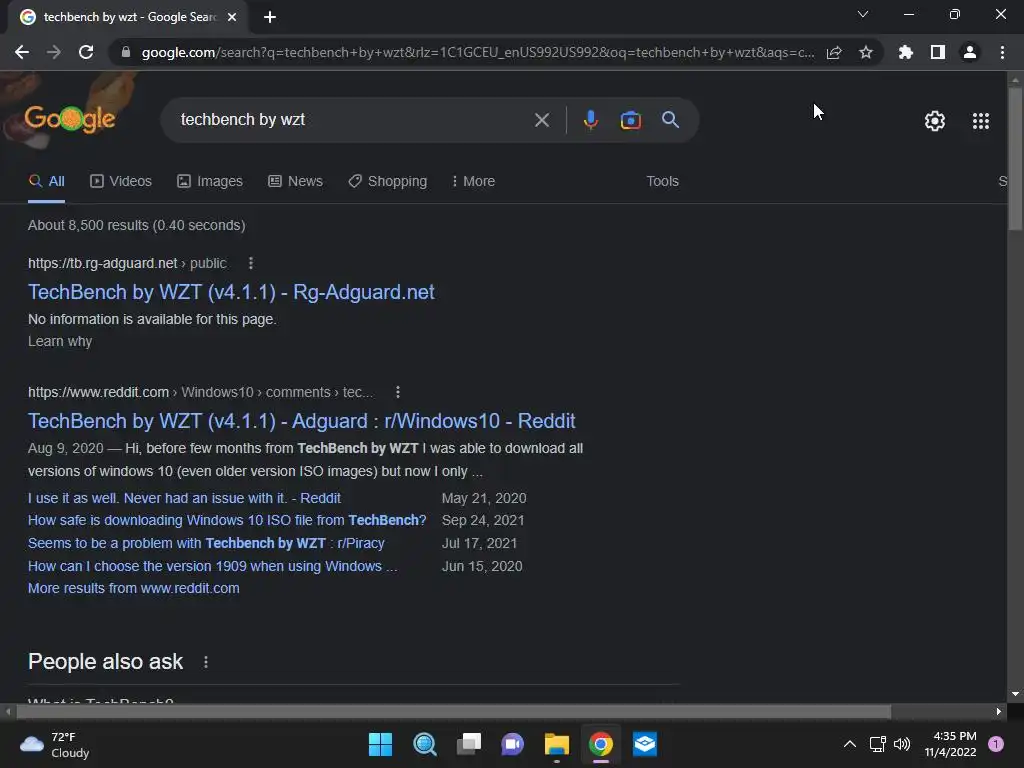
Task: Open Google quick settings gear
Action: tap(935, 121)
